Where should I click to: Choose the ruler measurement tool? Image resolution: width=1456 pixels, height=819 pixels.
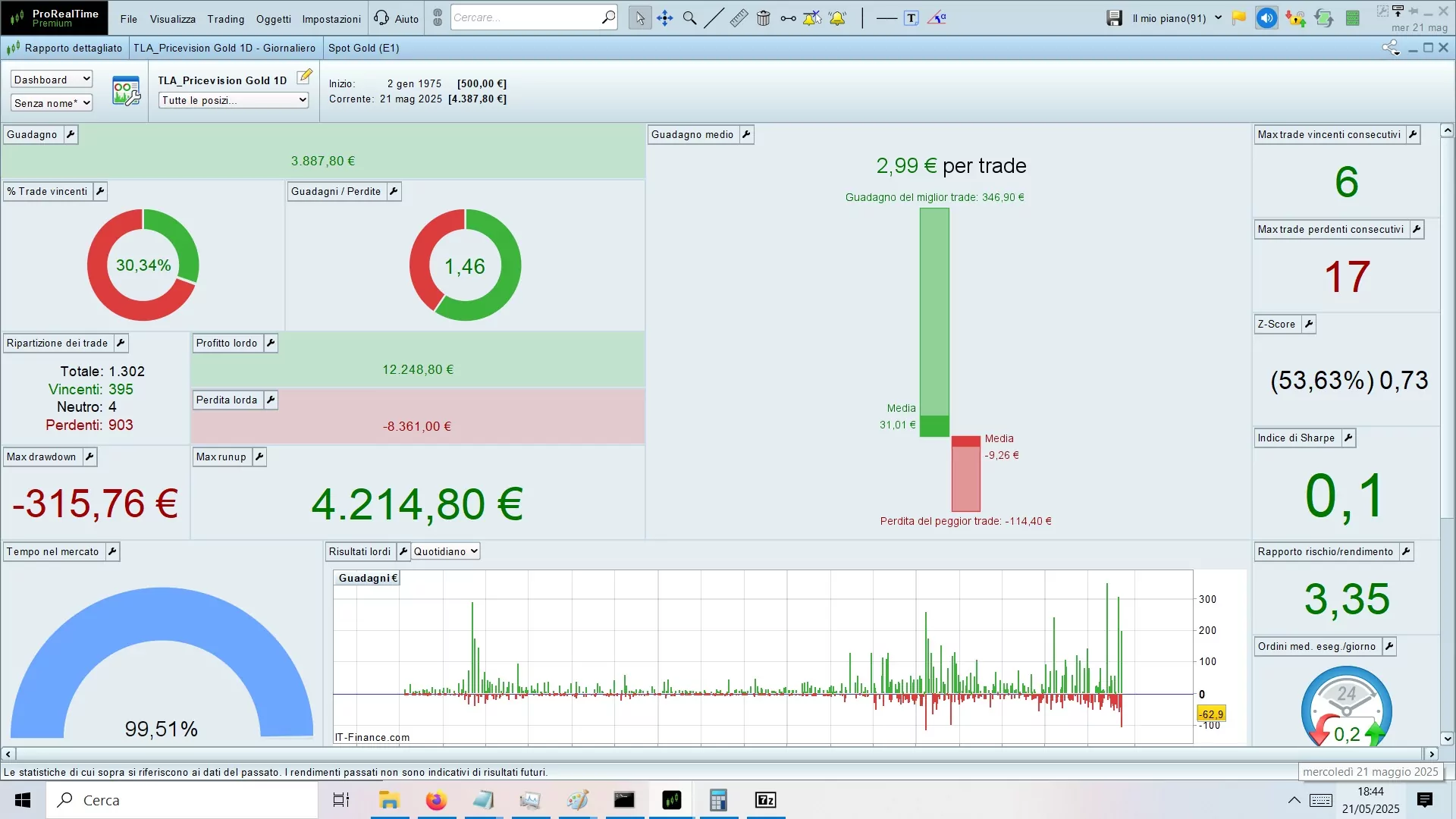click(x=739, y=18)
